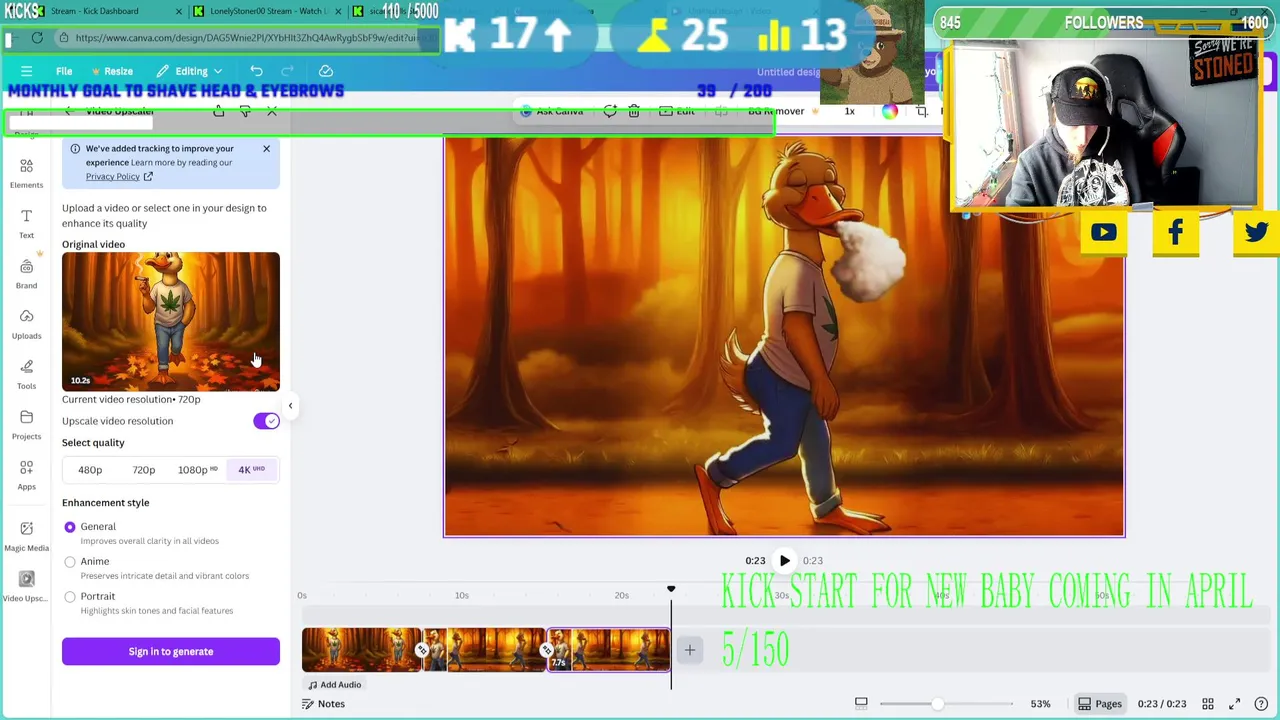Redo the last action
Viewport: 1280px width, 720px height.
(x=288, y=71)
